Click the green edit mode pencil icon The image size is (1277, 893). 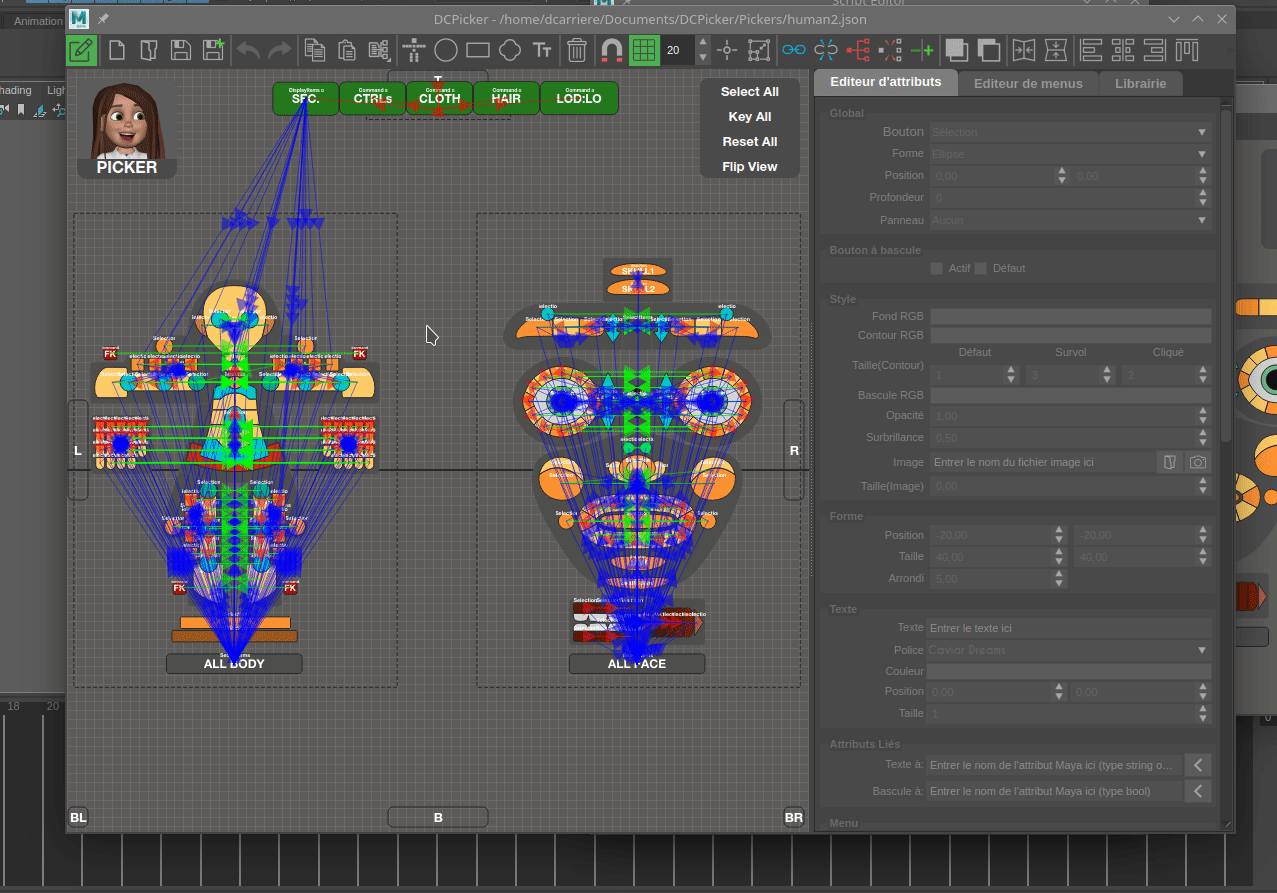pos(82,50)
